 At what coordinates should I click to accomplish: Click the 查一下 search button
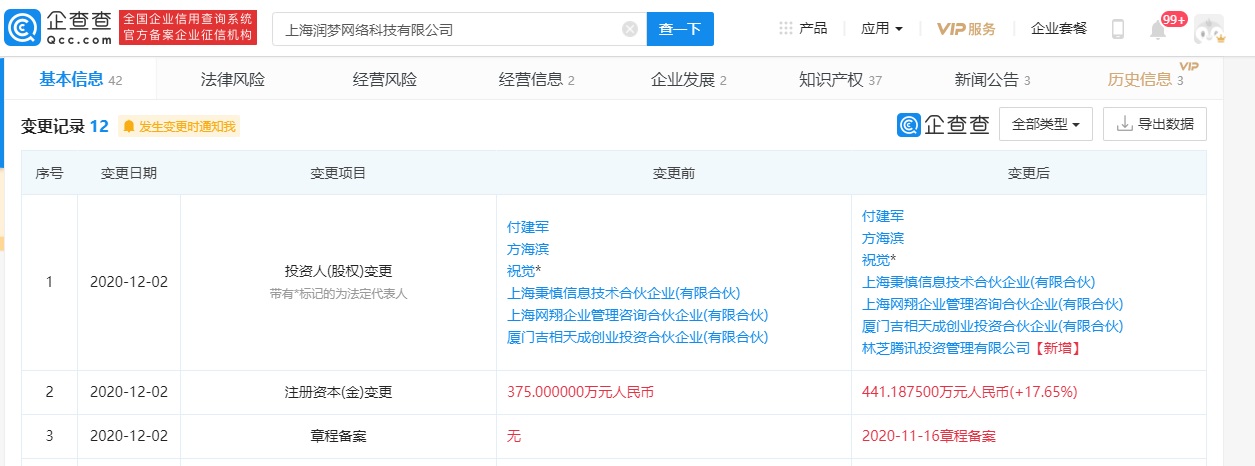(680, 29)
